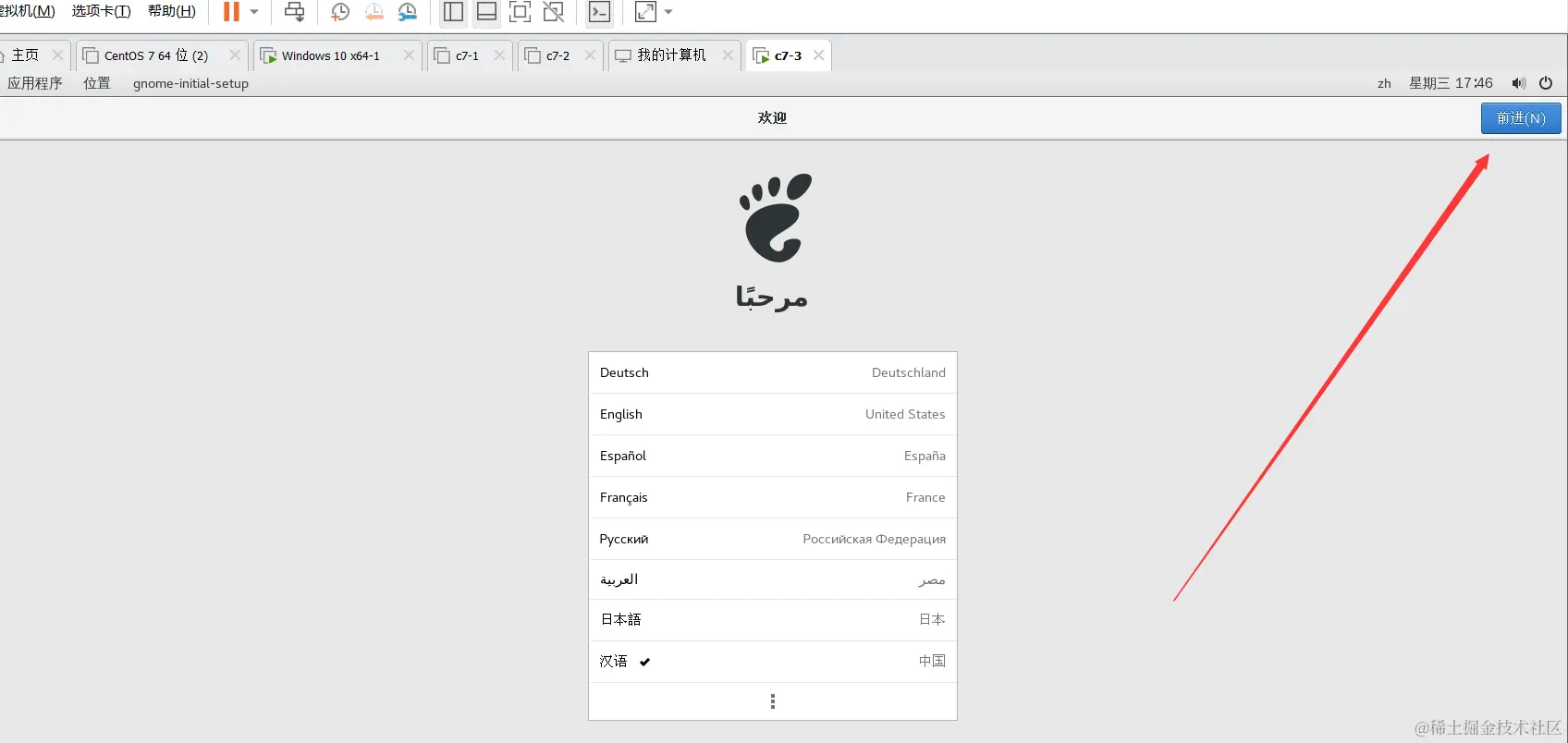Close the 主页 tab
1568x743 pixels.
click(x=57, y=55)
